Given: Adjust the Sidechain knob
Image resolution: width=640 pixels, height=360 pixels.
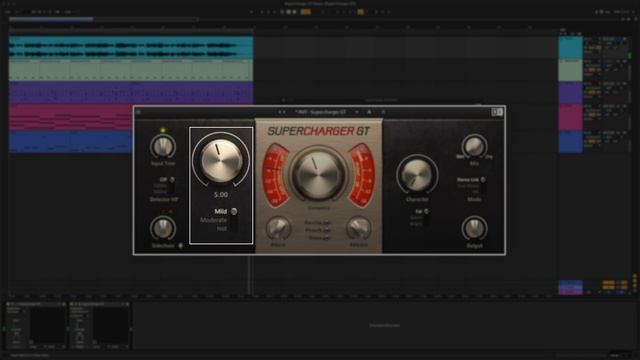Looking at the screenshot, I should coord(163,228).
